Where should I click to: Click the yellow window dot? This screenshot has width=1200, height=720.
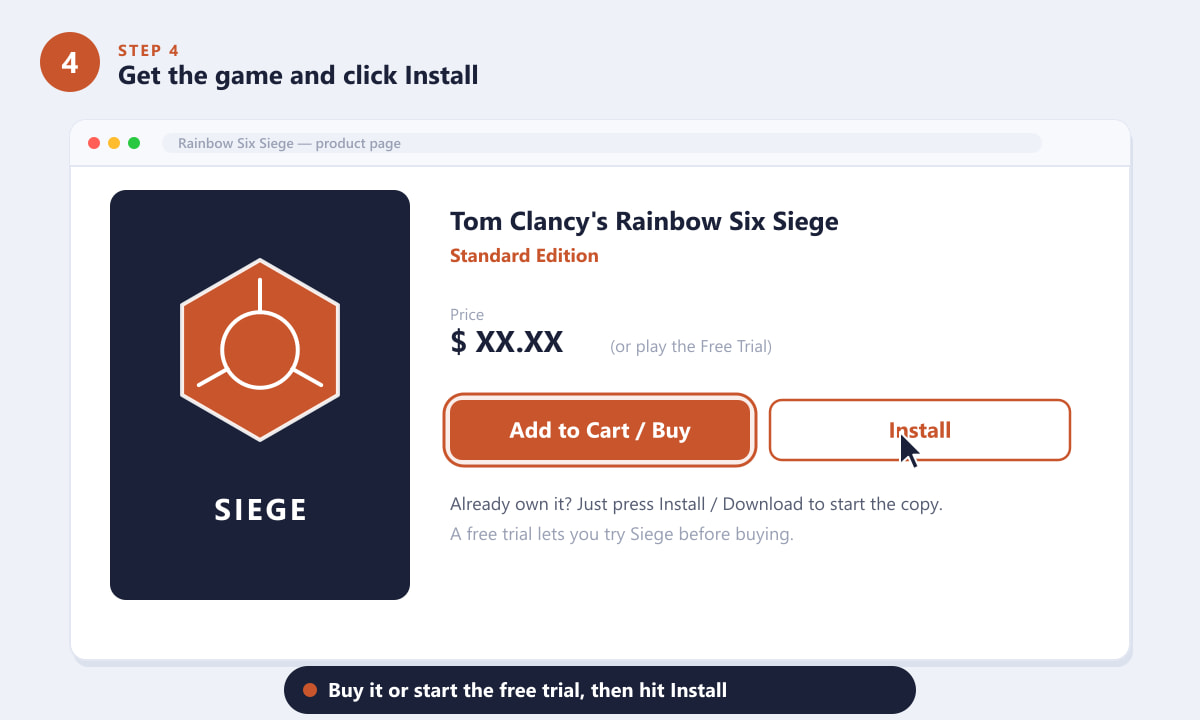(114, 143)
